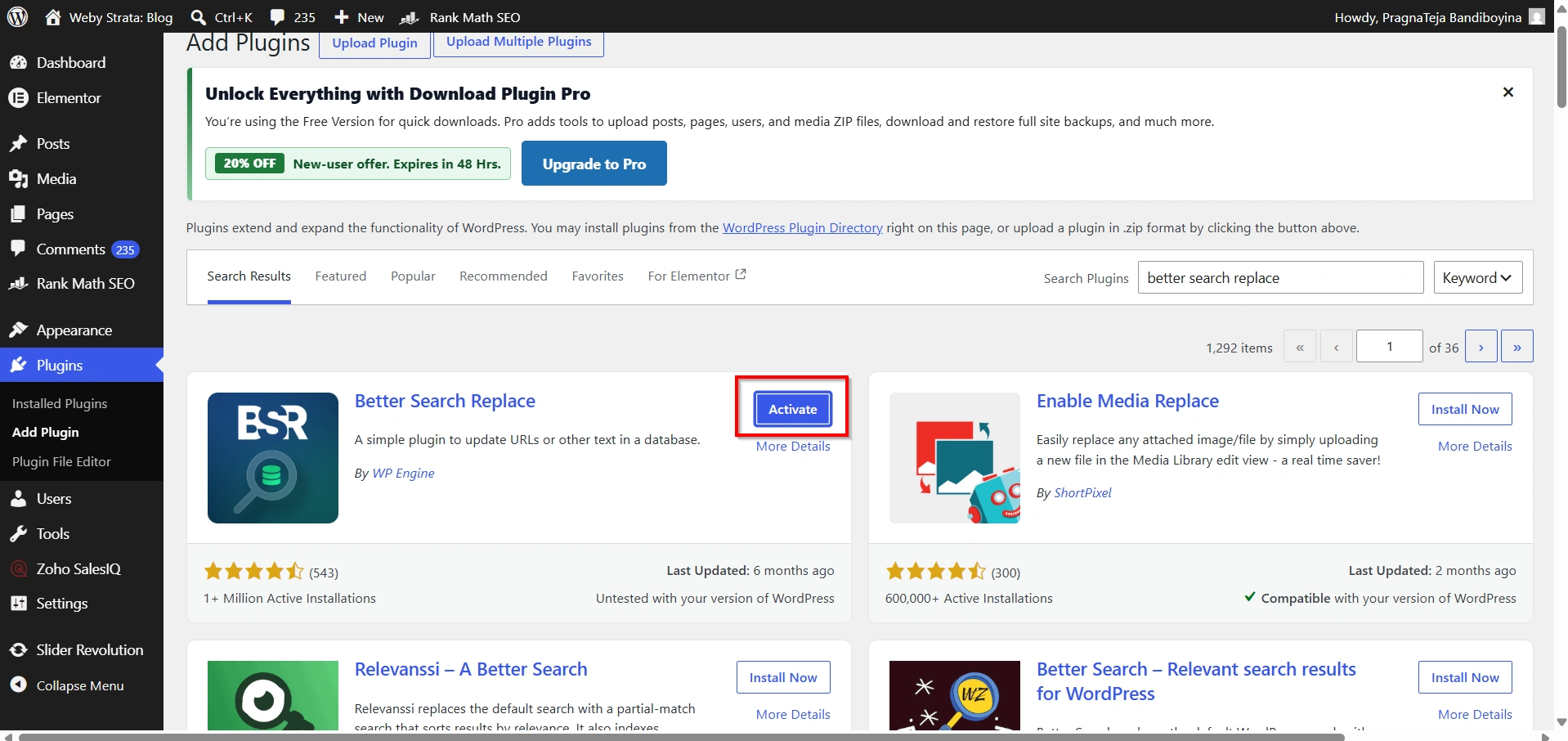Click the user avatar next to Howdy greeting
This screenshot has width=1568, height=741.
[x=1537, y=16]
